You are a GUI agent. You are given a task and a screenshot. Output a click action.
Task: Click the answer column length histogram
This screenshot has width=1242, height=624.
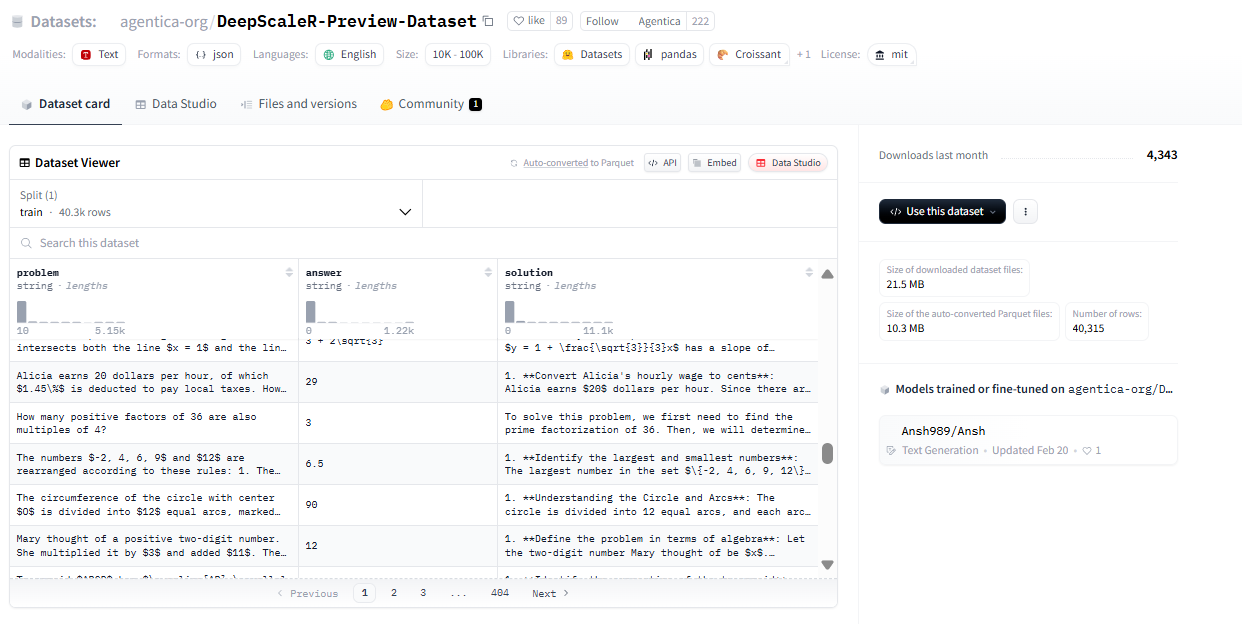point(359,311)
